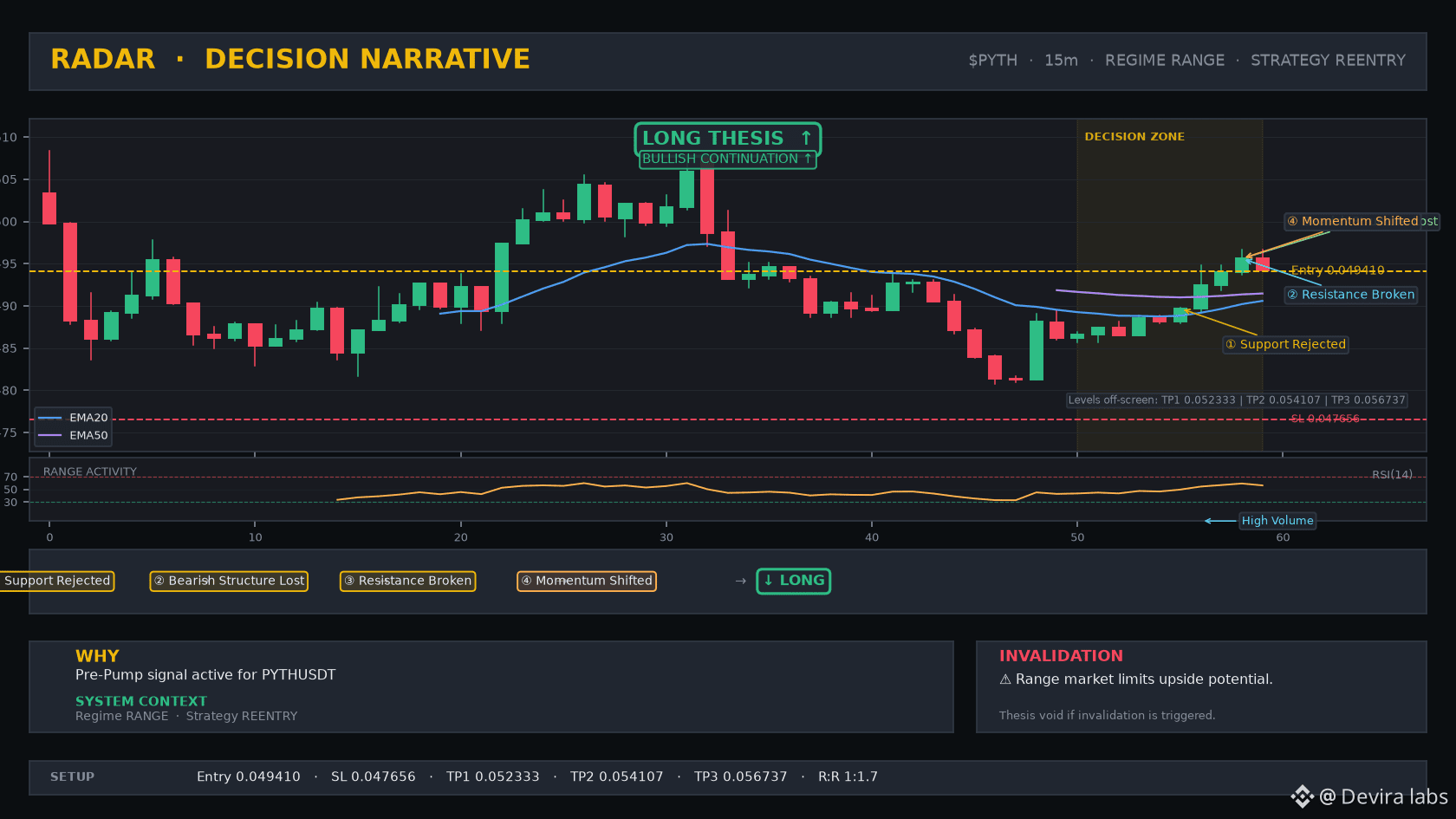
Task: Click the green LONG outcome badge
Action: click(793, 581)
